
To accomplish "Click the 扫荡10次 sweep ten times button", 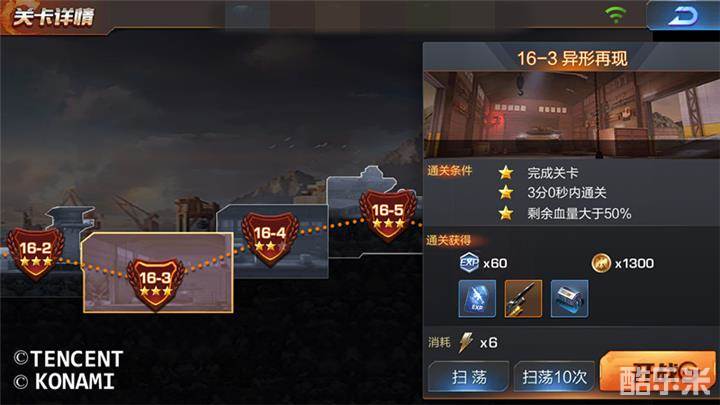I will [555, 377].
